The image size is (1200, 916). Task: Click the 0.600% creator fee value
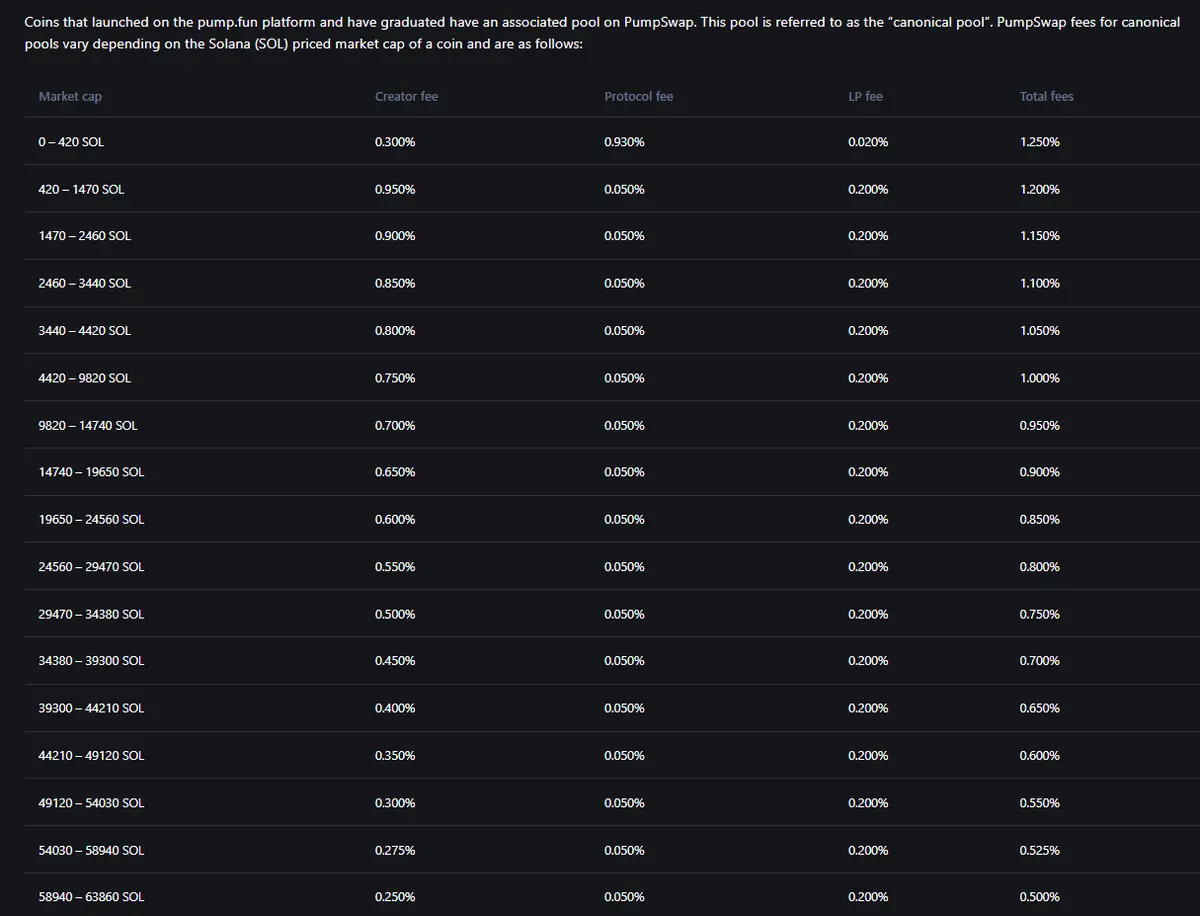395,519
